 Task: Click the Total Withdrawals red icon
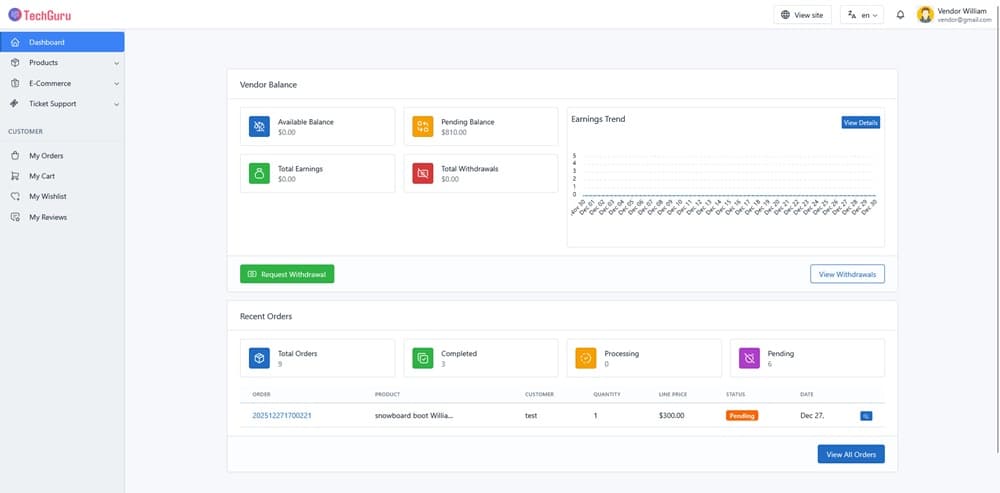[x=423, y=173]
